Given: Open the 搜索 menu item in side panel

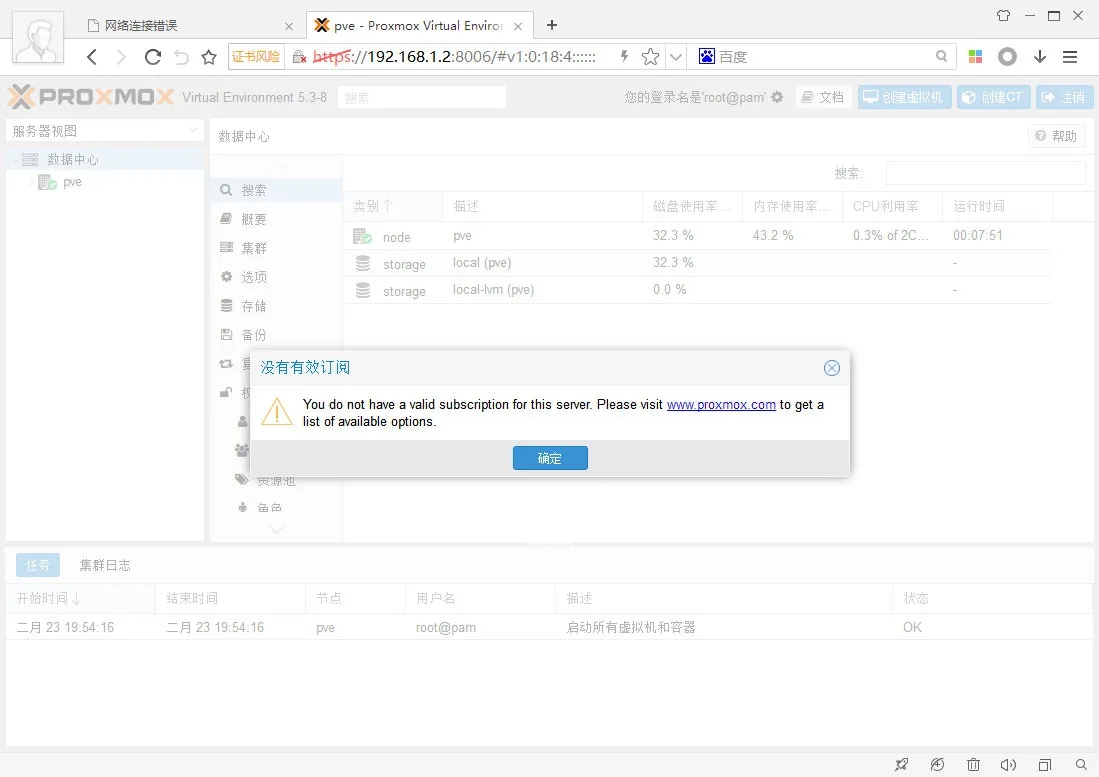Looking at the screenshot, I should pyautogui.click(x=276, y=190).
